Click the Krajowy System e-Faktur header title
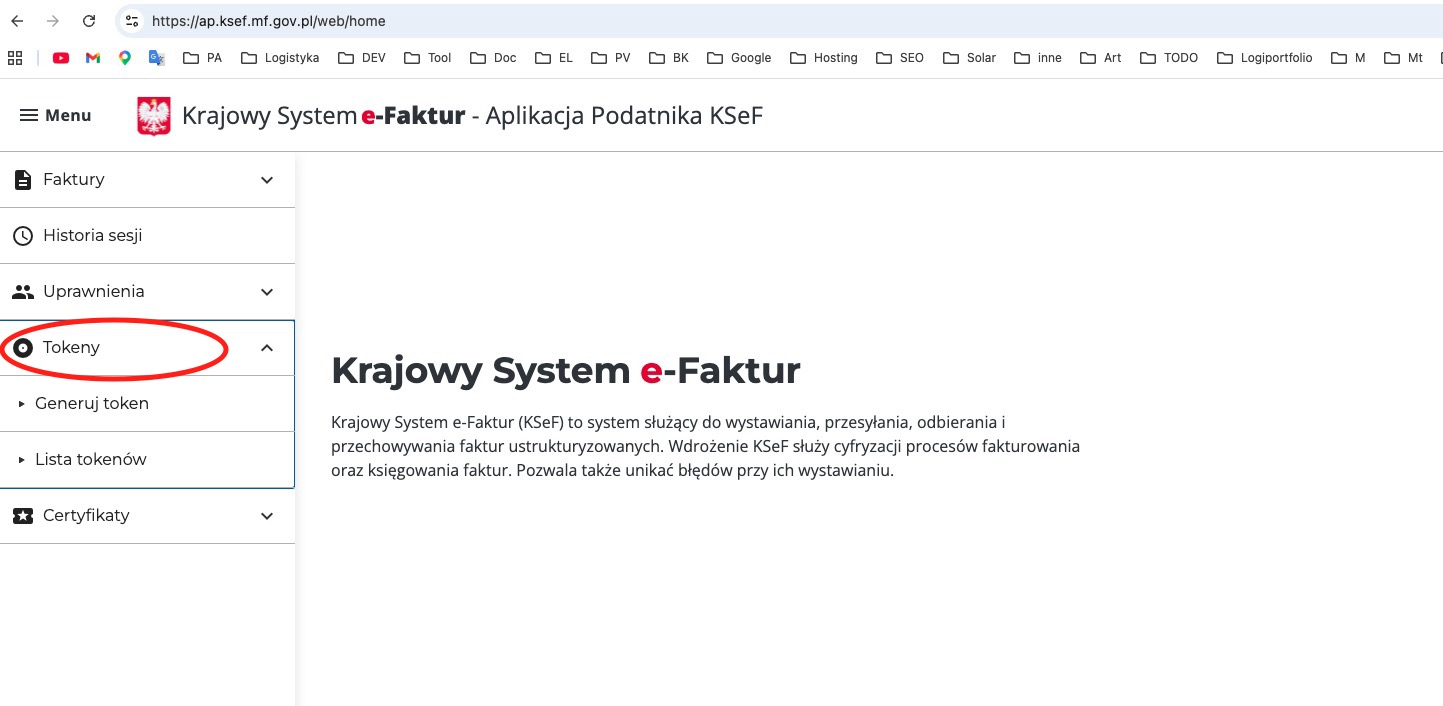 click(x=472, y=116)
